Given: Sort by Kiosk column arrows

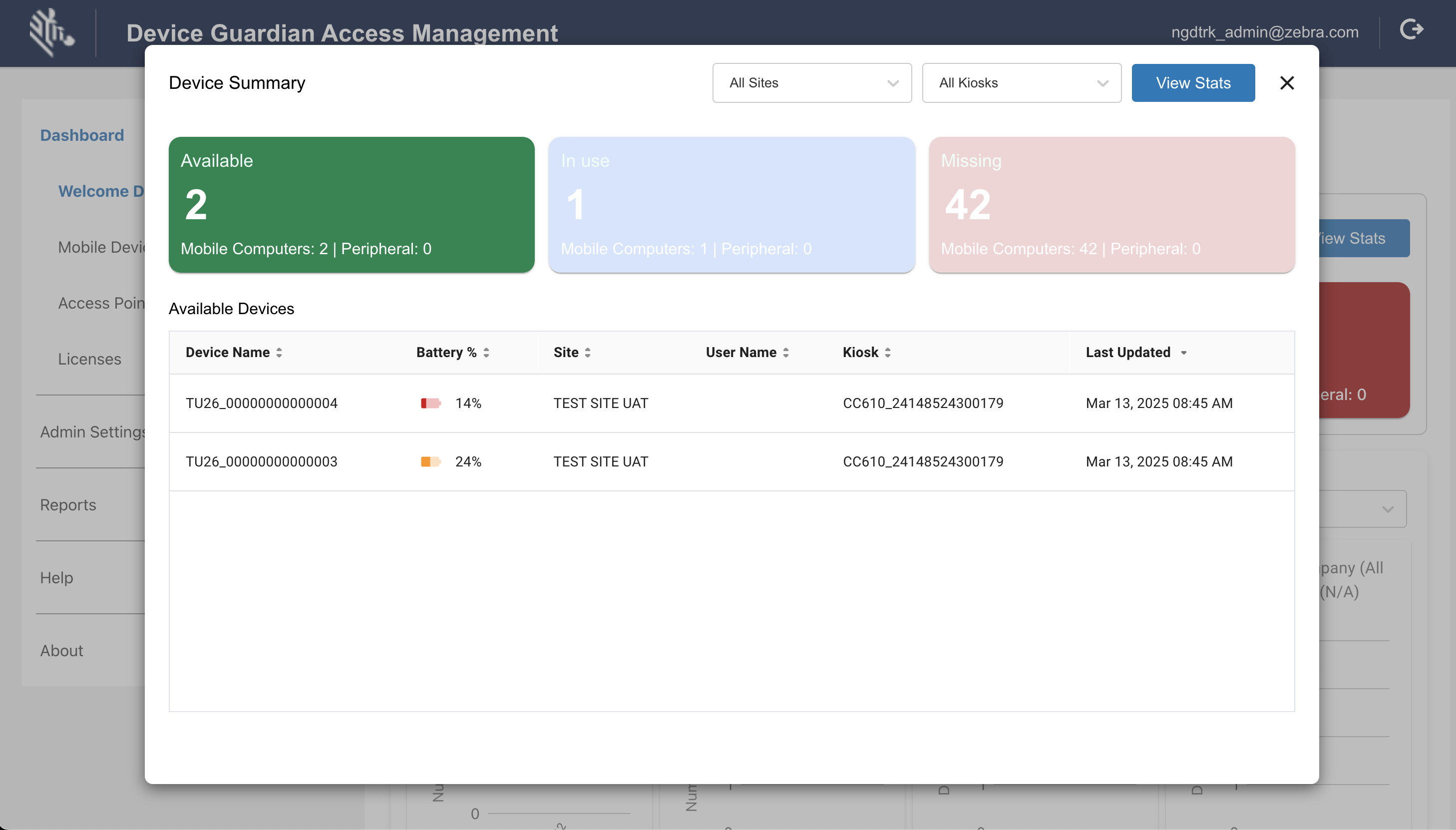Looking at the screenshot, I should tap(887, 353).
